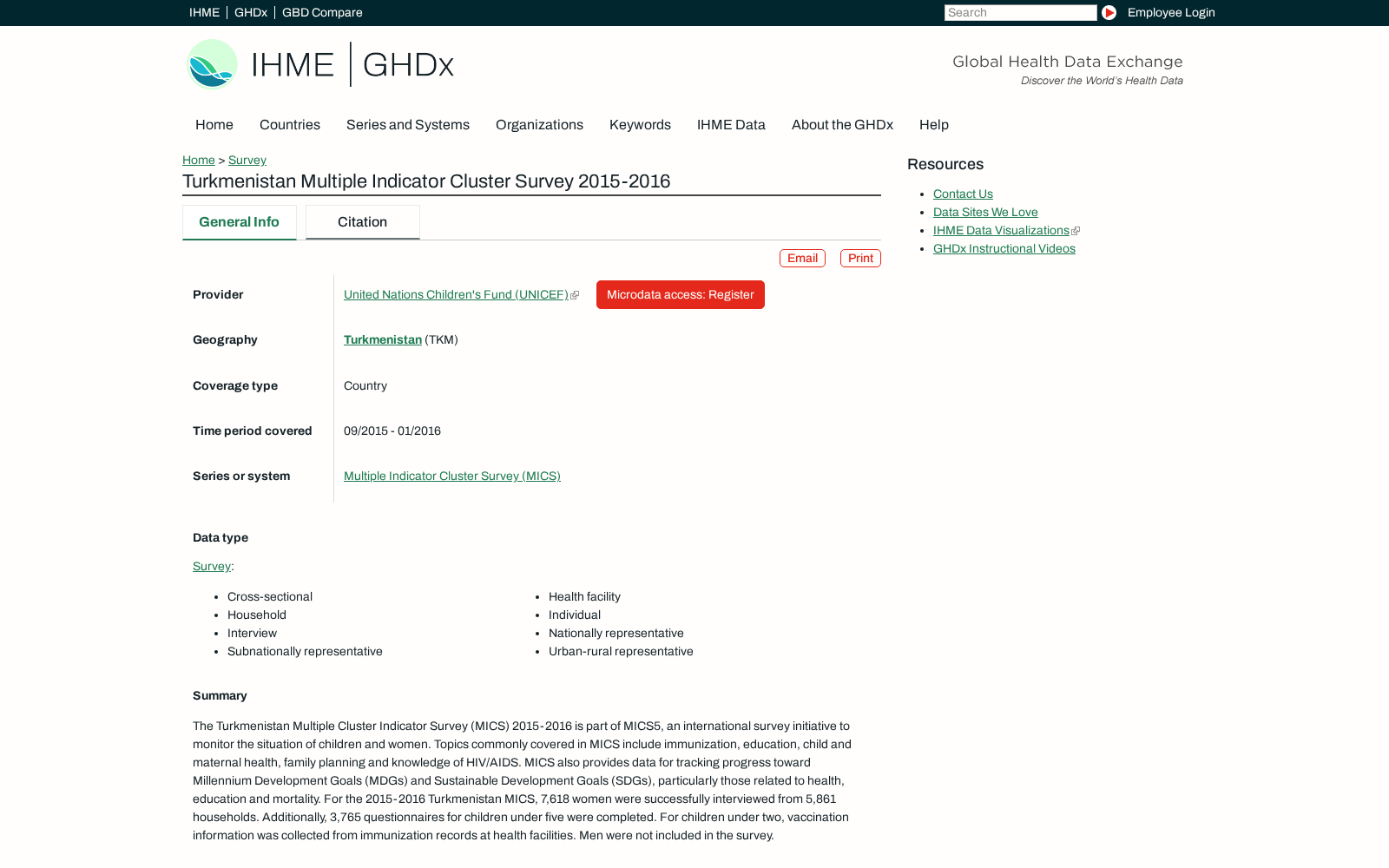Open the IHME Data menu

click(x=731, y=125)
